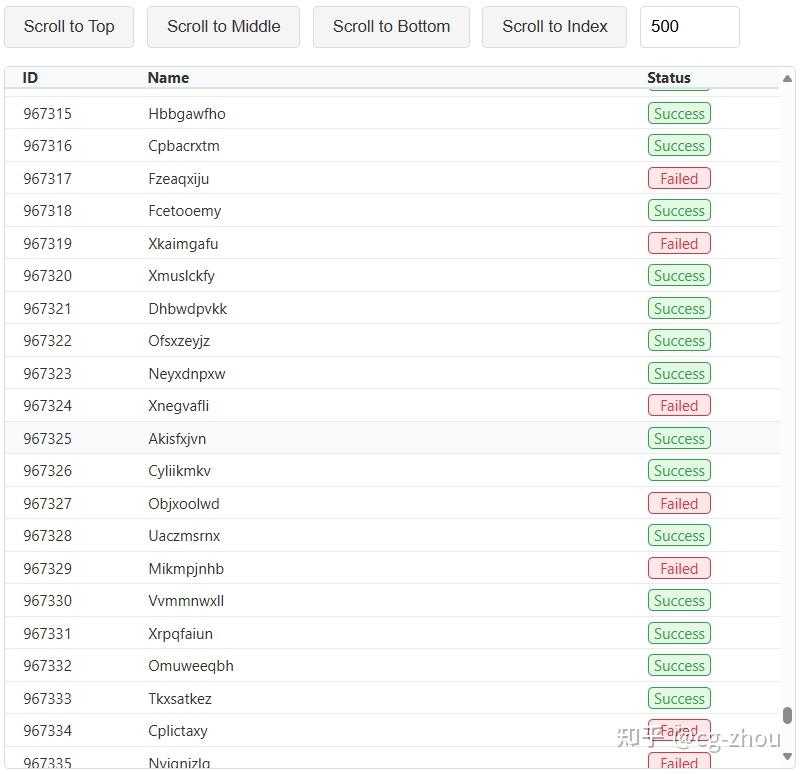This screenshot has height=774, width=801.
Task: Click the Failed status for Xnegvafli
Action: click(679, 406)
